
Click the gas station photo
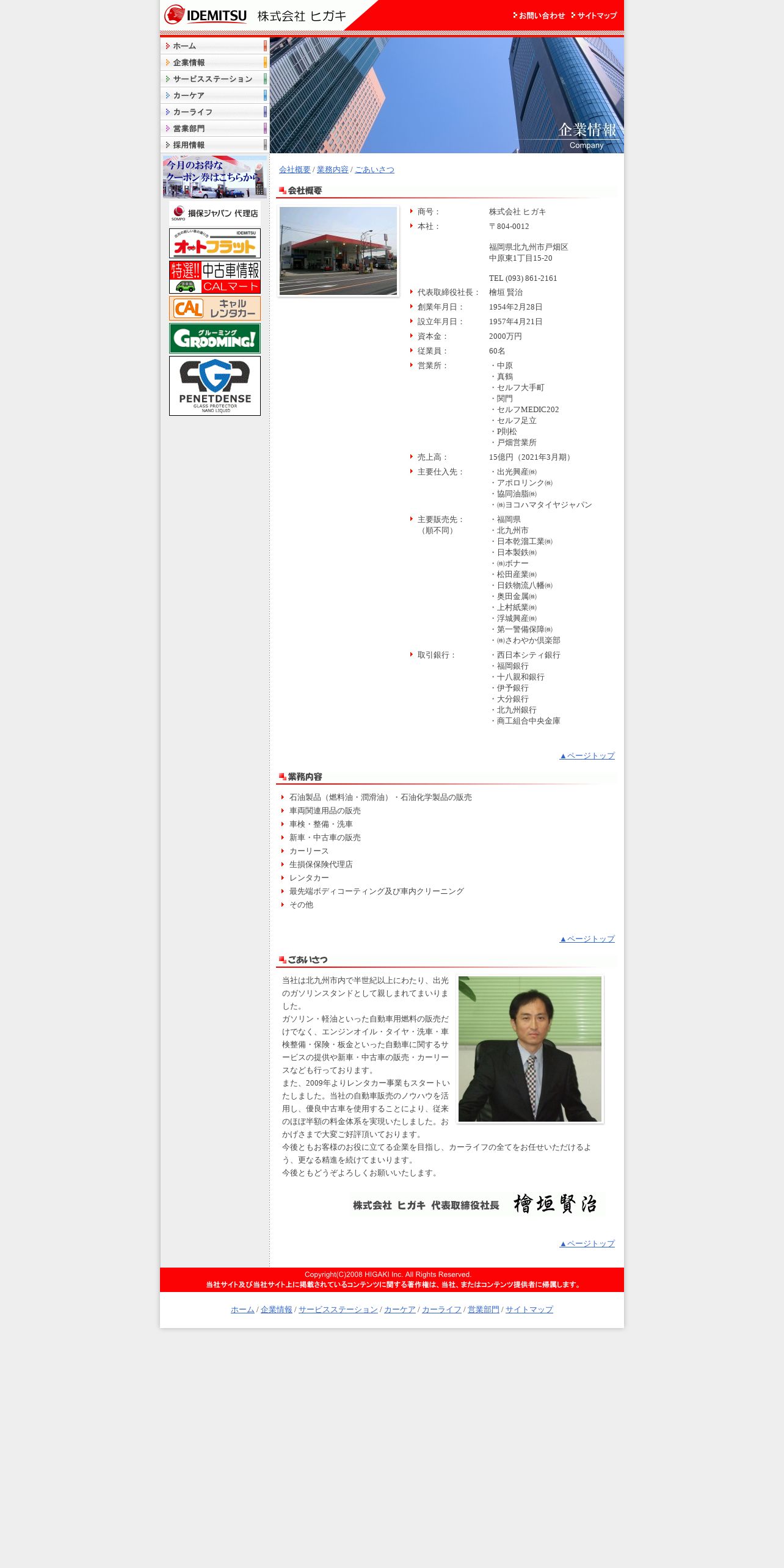pos(338,251)
